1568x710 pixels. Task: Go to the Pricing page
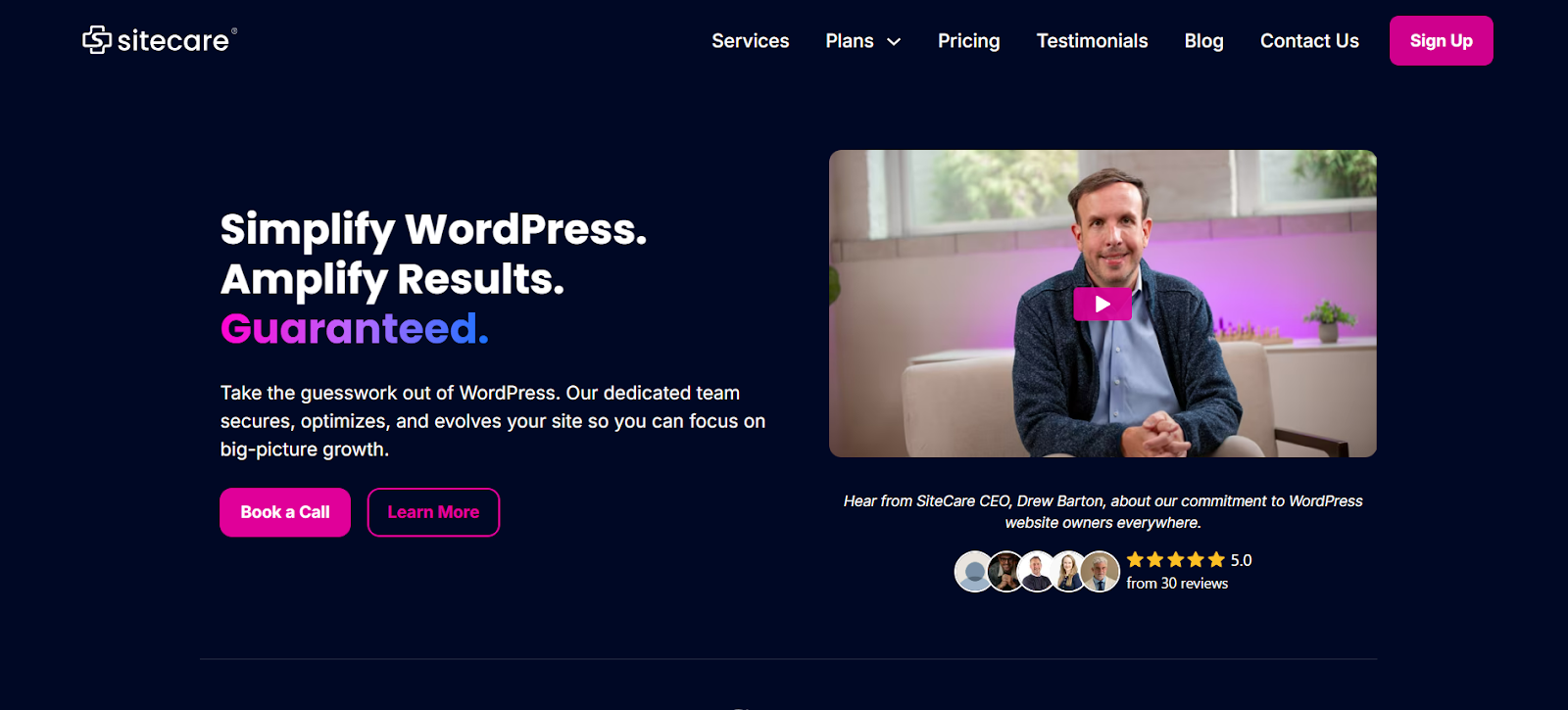point(968,41)
